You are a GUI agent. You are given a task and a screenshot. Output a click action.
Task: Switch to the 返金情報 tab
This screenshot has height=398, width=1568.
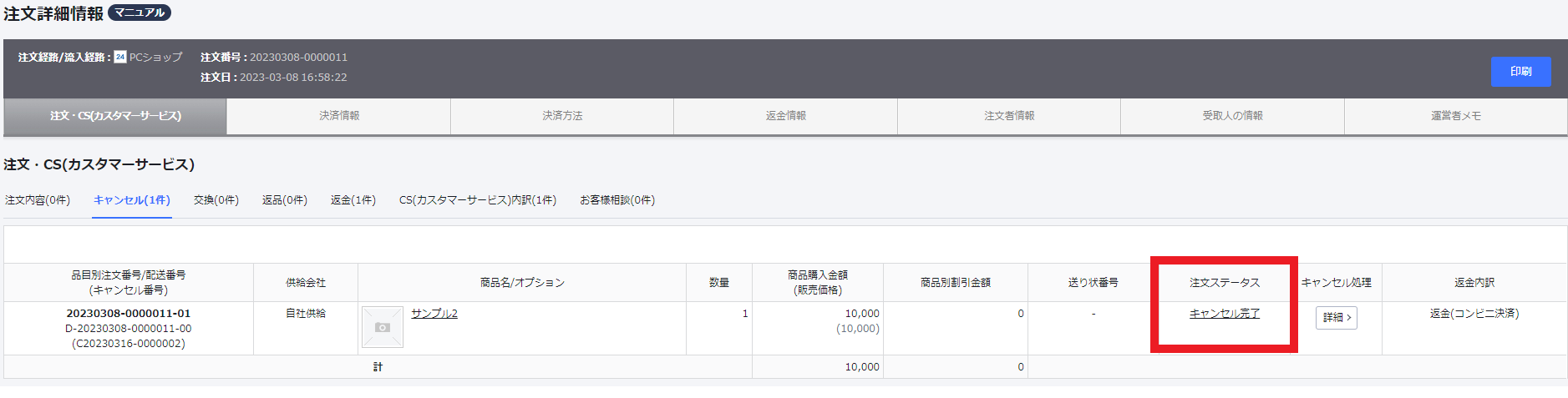pos(786,116)
